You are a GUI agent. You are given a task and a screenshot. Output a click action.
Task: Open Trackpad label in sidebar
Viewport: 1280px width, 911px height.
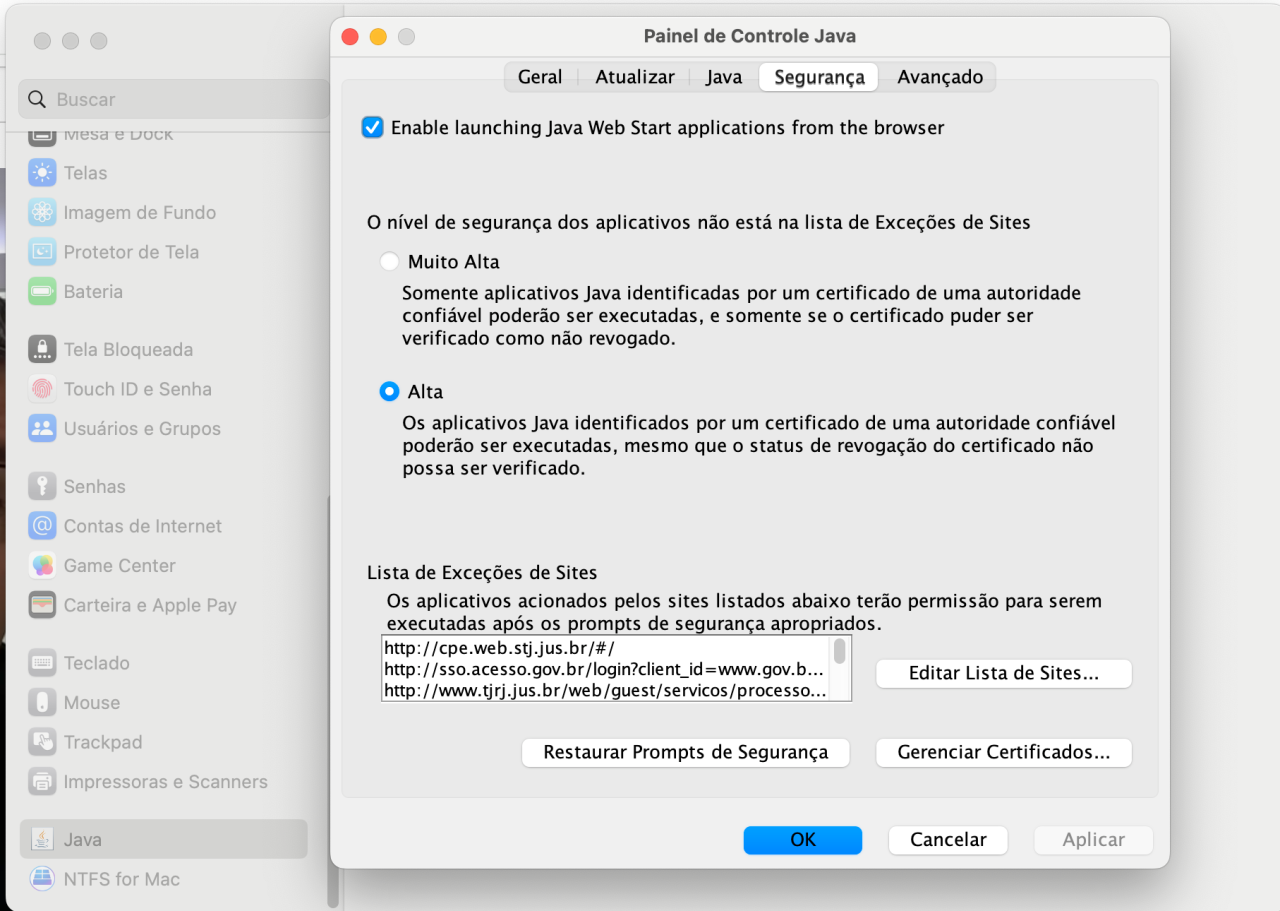point(103,742)
